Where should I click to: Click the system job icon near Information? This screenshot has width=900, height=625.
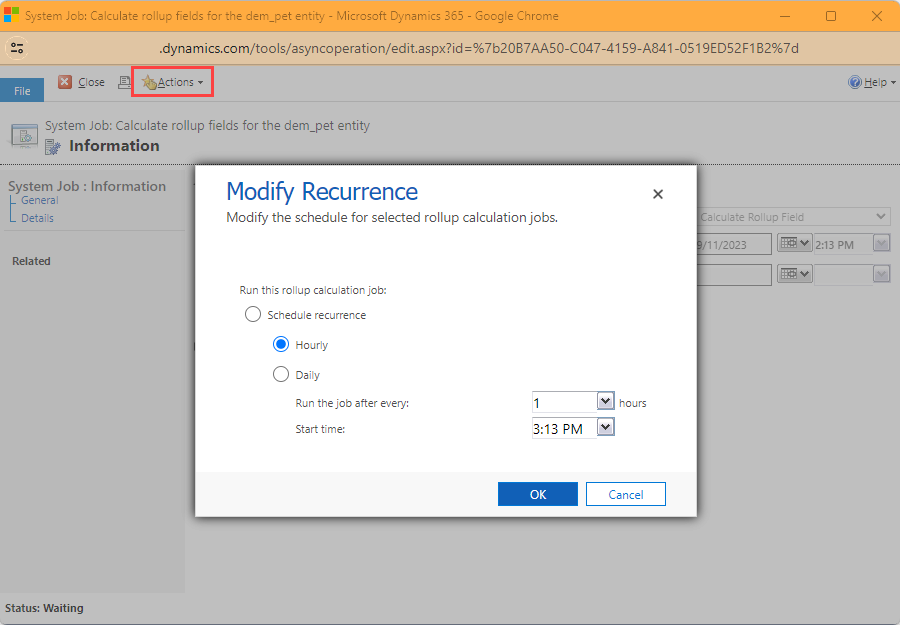point(53,147)
